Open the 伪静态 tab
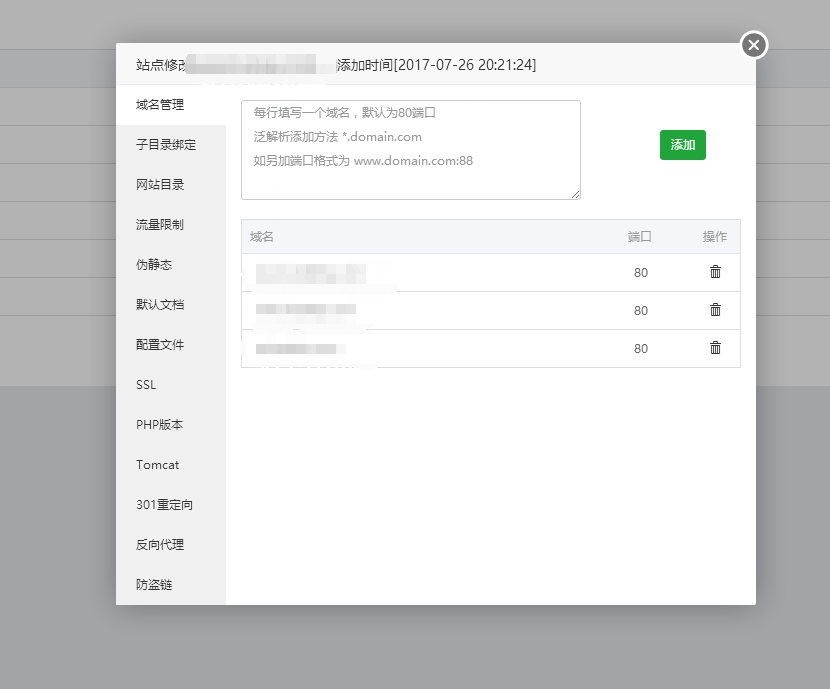This screenshot has width=830, height=689. pos(171,265)
